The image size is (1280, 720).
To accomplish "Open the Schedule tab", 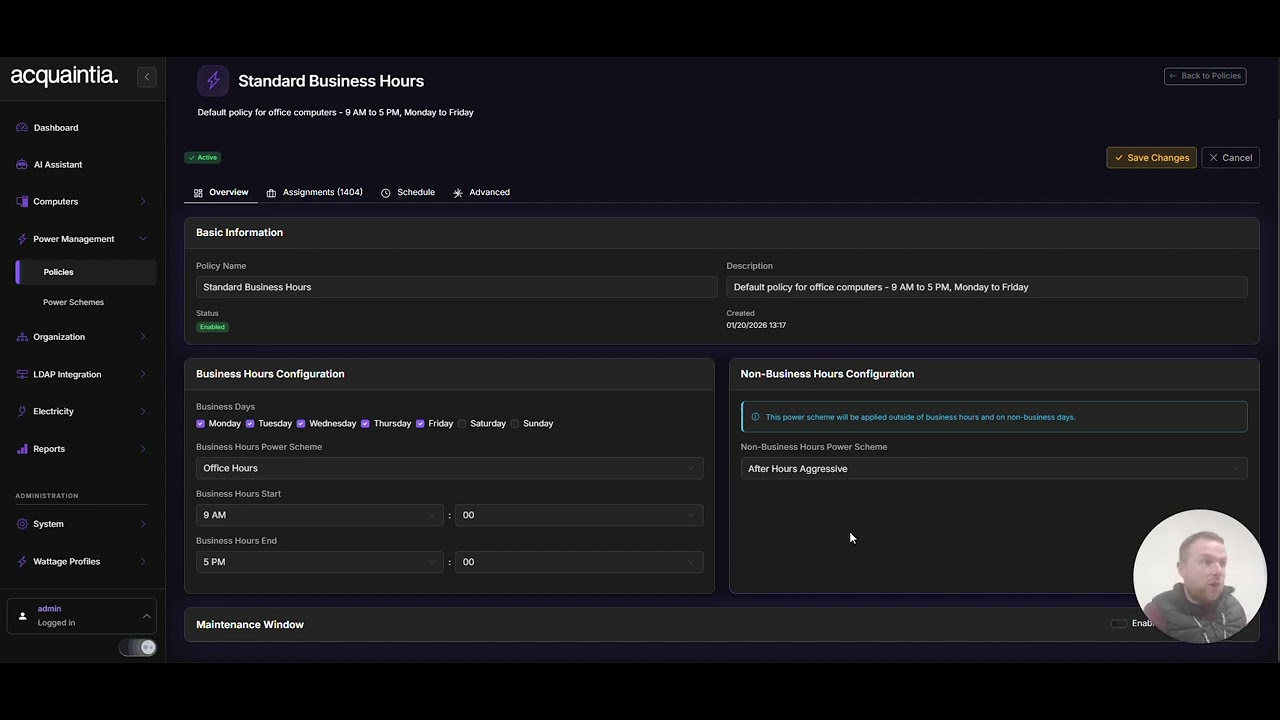I will [408, 192].
